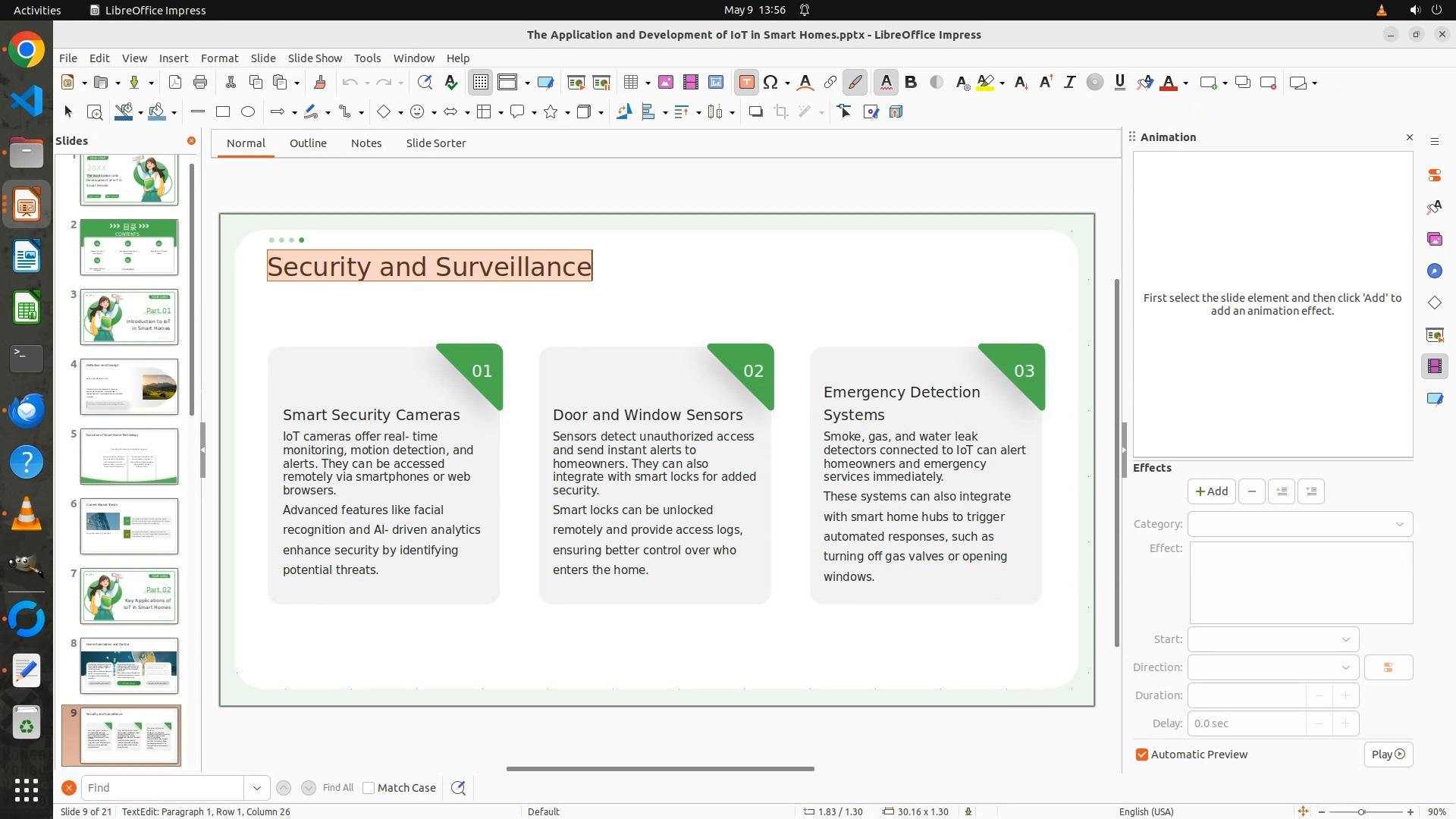
Task: Enable the Match Case checkbox
Action: click(369, 788)
